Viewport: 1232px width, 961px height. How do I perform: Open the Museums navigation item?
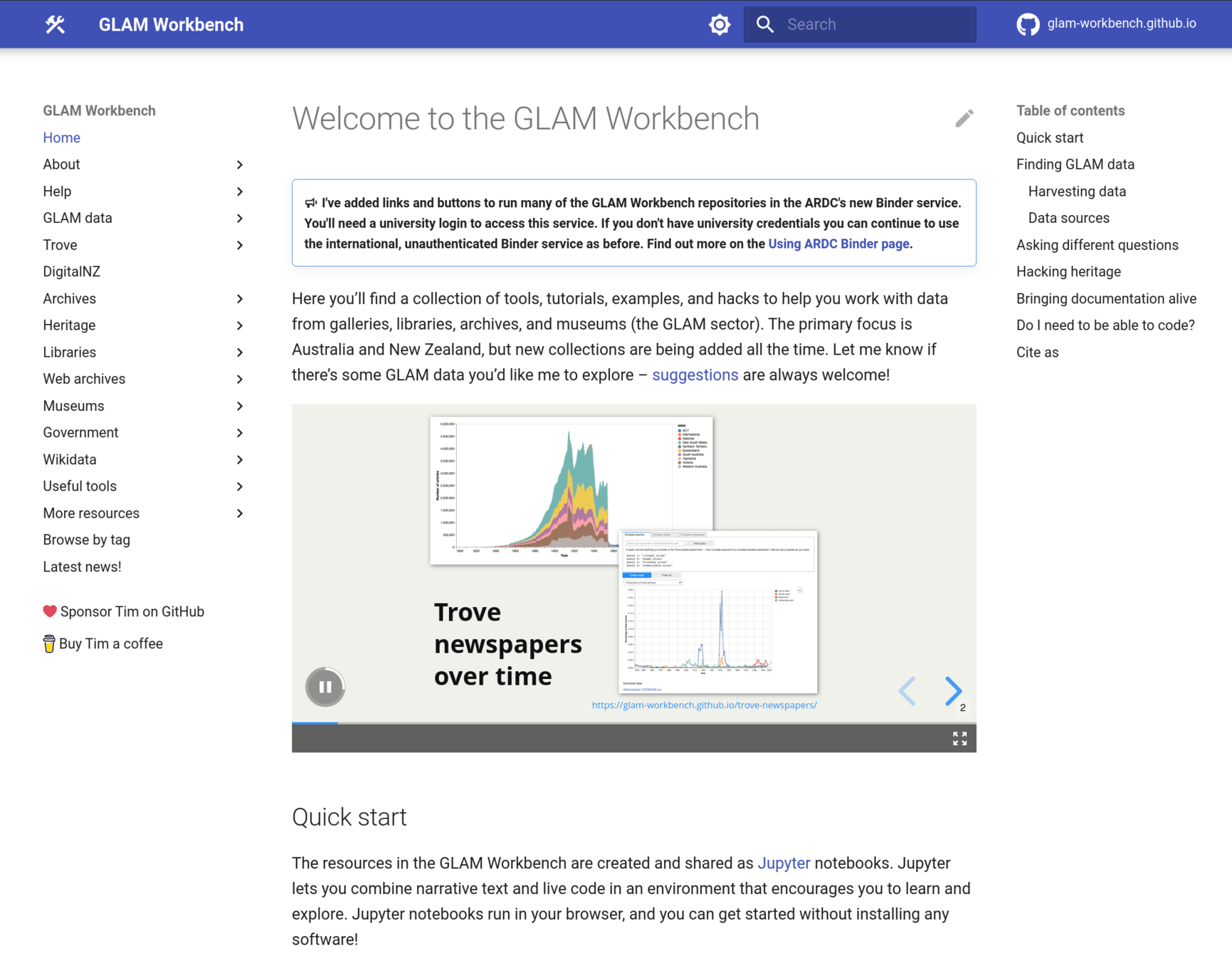pos(73,406)
